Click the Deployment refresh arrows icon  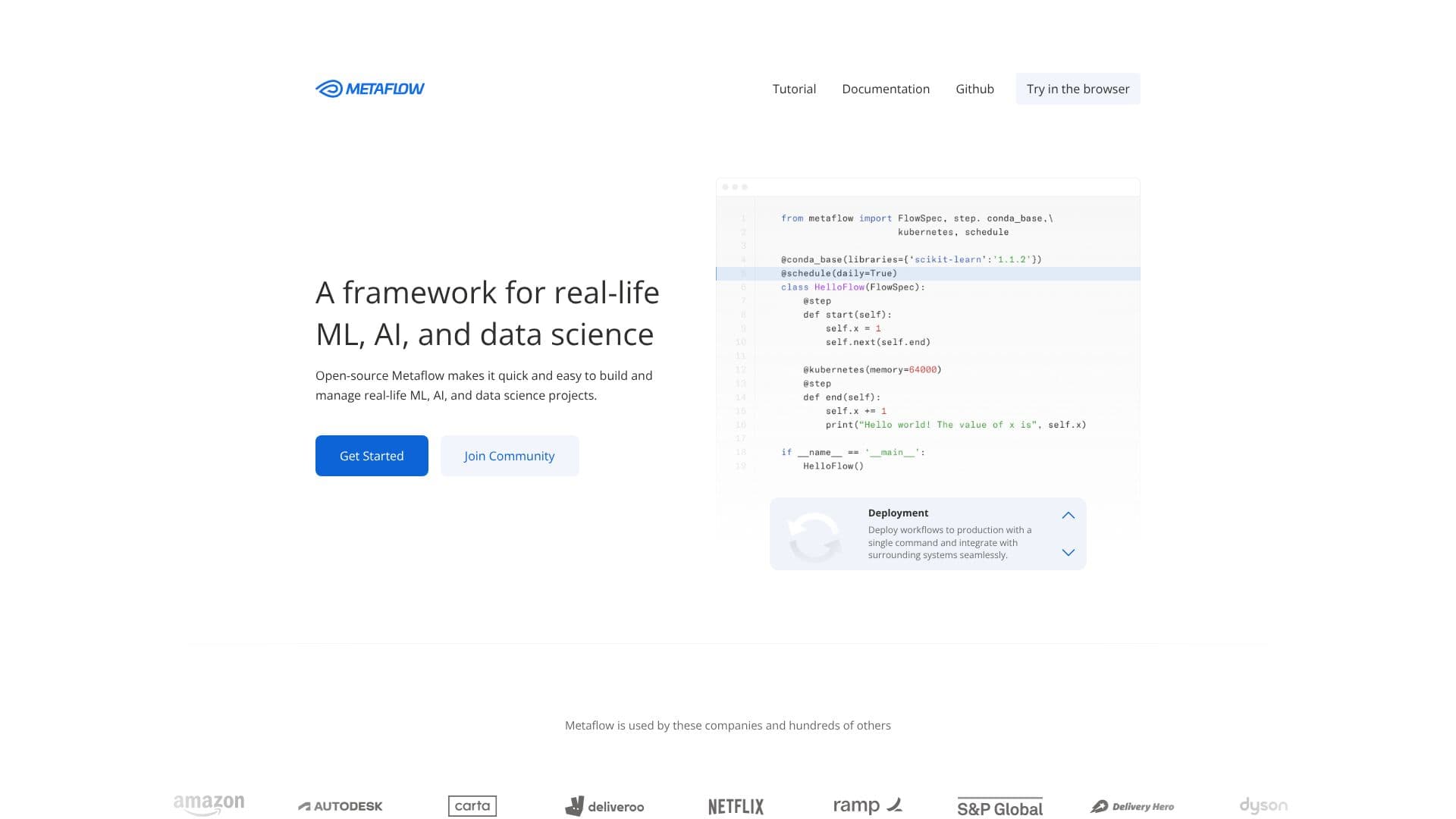click(x=814, y=536)
